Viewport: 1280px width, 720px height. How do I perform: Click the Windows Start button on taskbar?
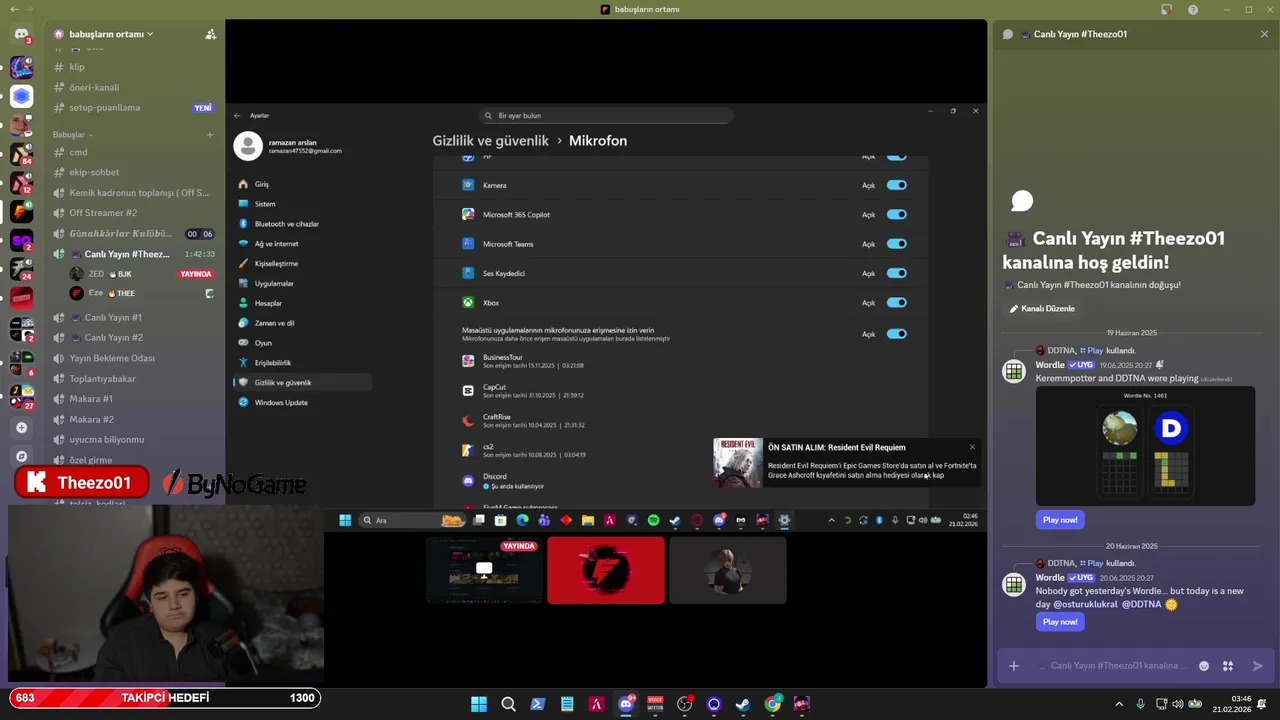(479, 704)
